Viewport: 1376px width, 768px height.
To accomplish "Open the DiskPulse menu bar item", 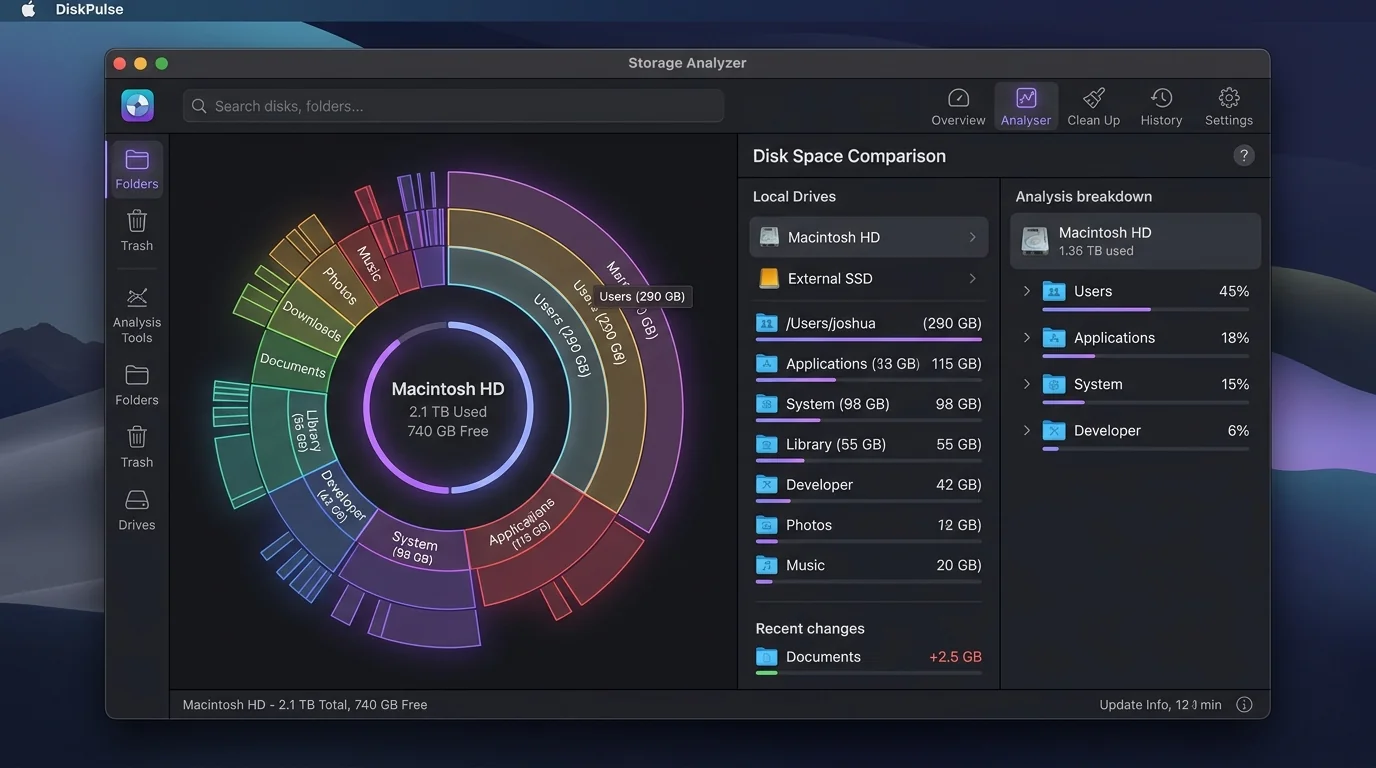I will click(x=89, y=10).
